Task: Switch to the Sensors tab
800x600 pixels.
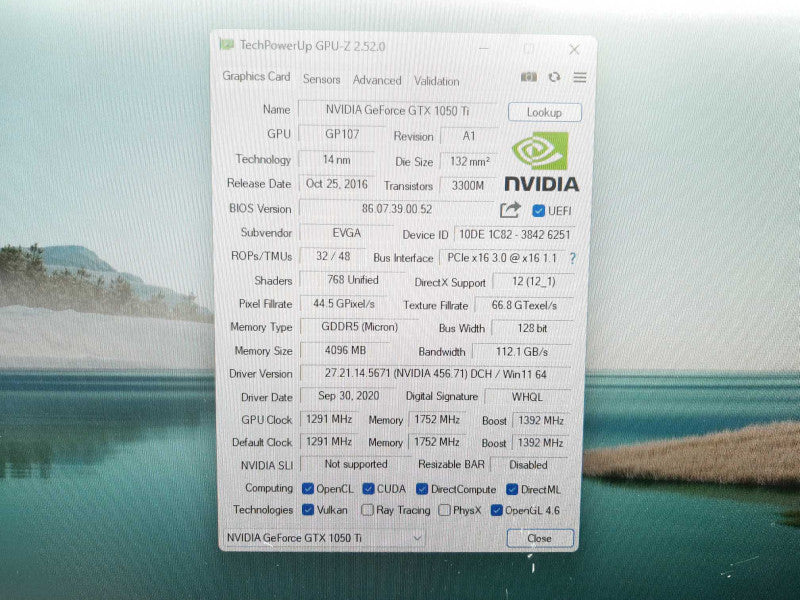Action: point(321,79)
